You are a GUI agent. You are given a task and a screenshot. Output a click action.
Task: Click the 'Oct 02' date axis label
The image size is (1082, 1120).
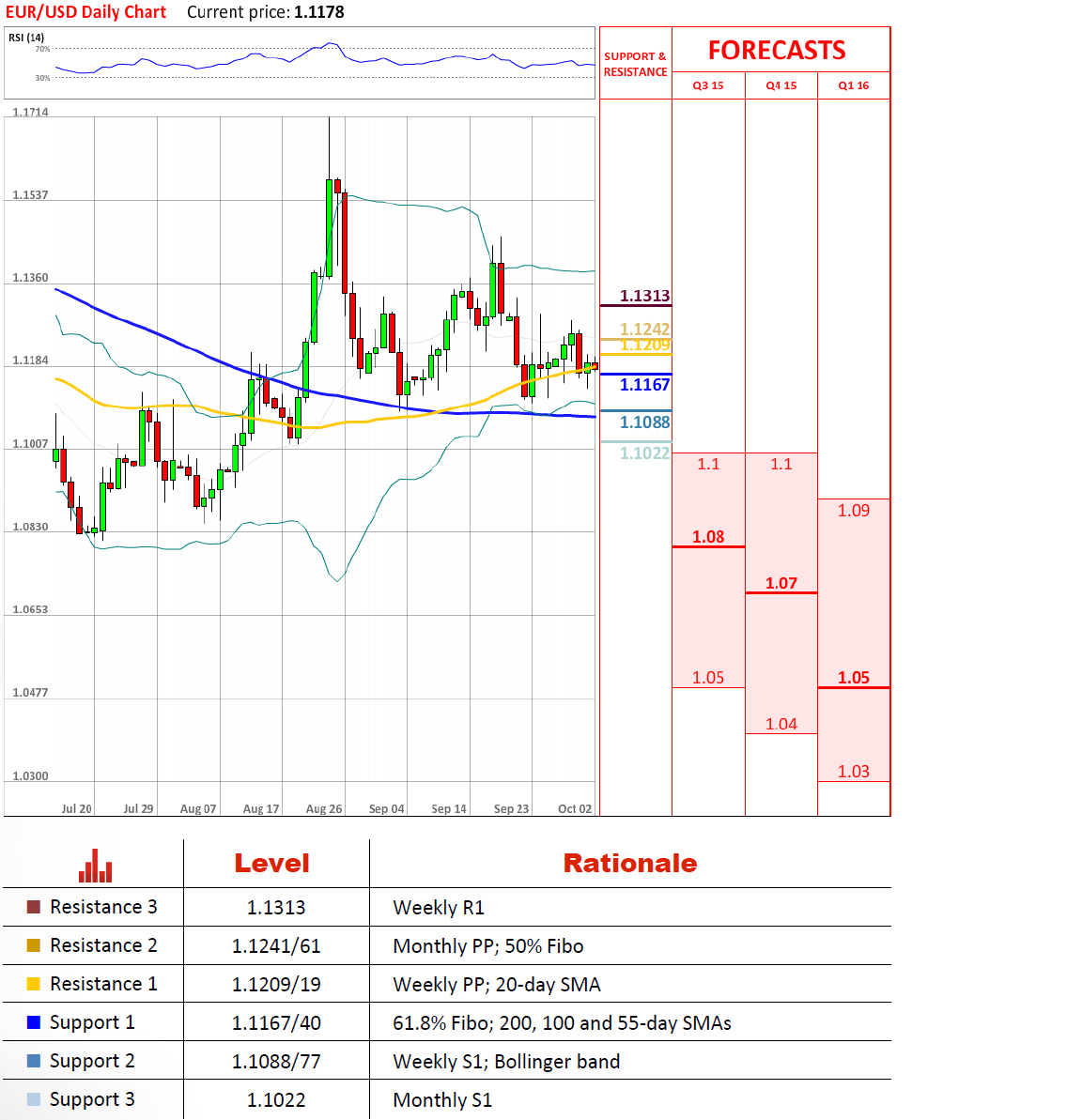(575, 808)
